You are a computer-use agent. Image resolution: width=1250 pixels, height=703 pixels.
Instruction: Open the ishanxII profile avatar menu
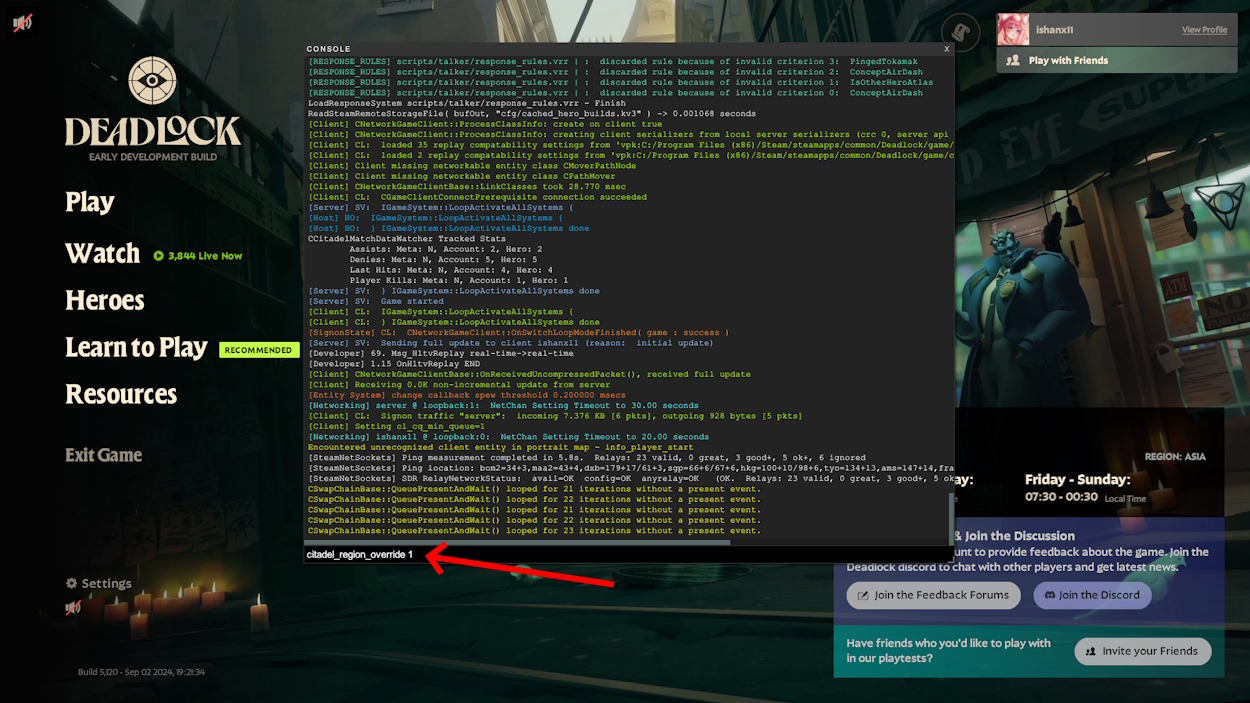[1012, 29]
